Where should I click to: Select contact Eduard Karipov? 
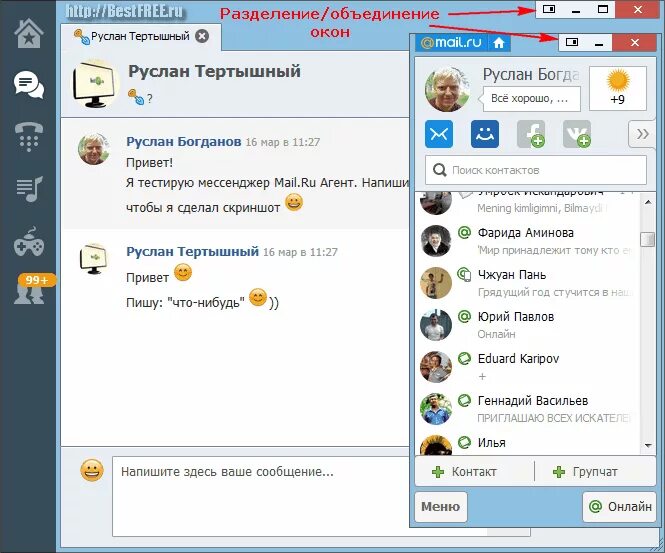[528, 367]
